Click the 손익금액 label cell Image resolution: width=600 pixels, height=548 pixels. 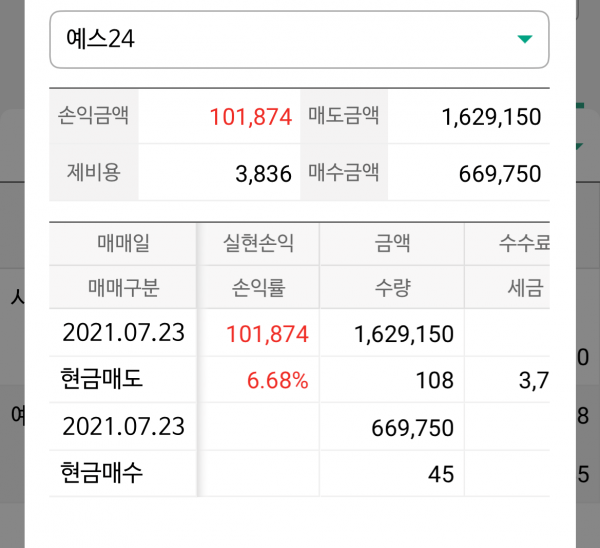(x=93, y=116)
